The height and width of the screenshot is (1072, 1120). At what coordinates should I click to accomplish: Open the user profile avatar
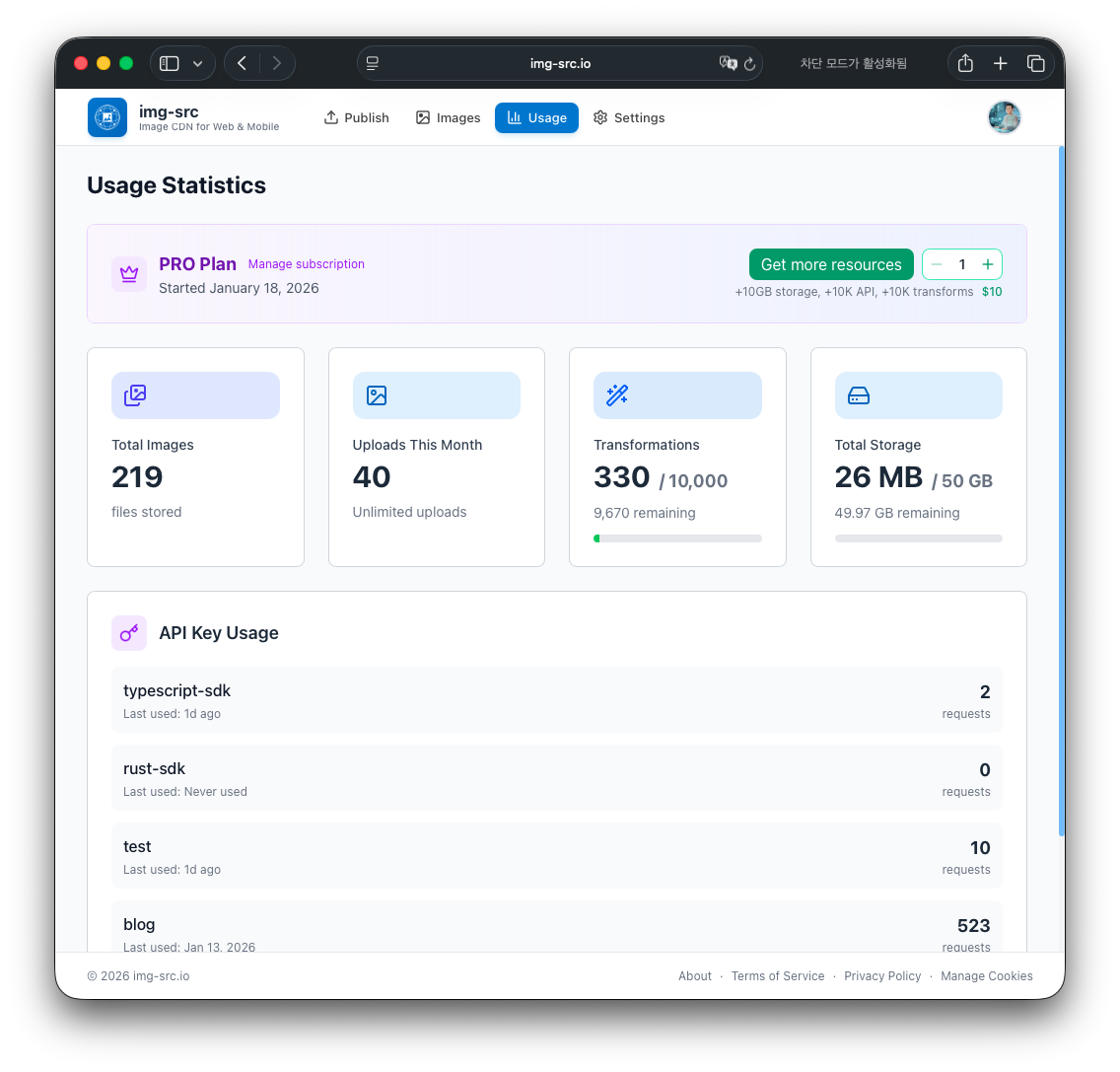[1005, 117]
